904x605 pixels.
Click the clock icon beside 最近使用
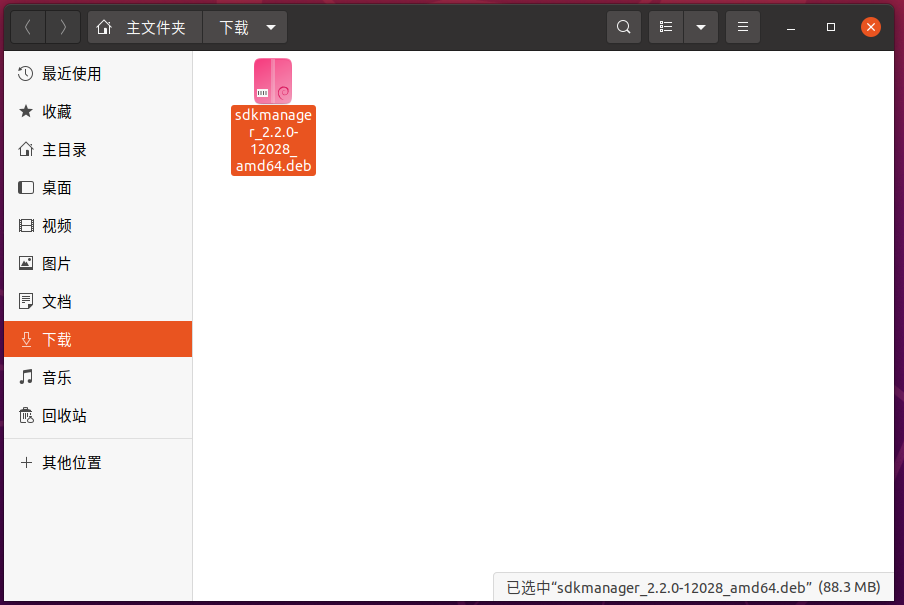point(25,73)
